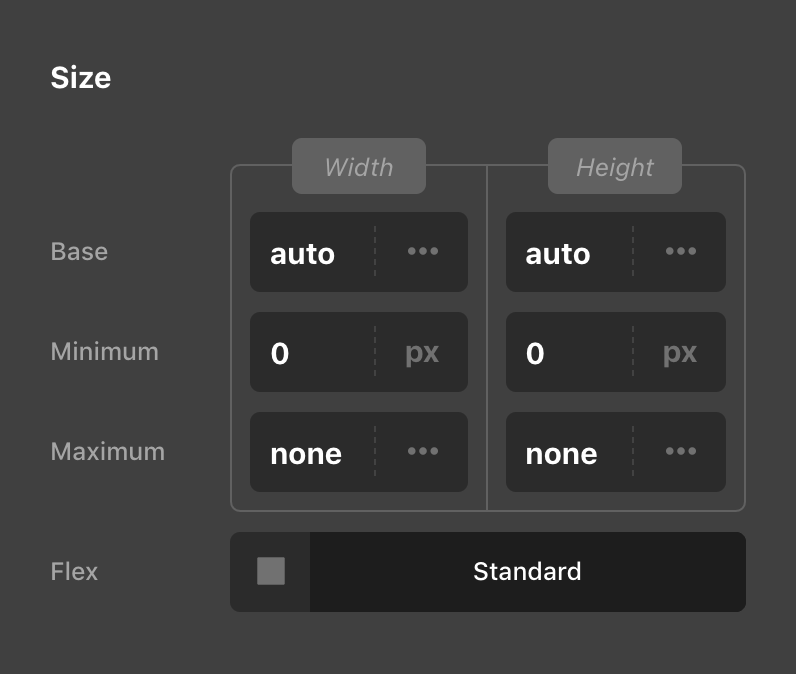Click the Base row label

(x=79, y=251)
